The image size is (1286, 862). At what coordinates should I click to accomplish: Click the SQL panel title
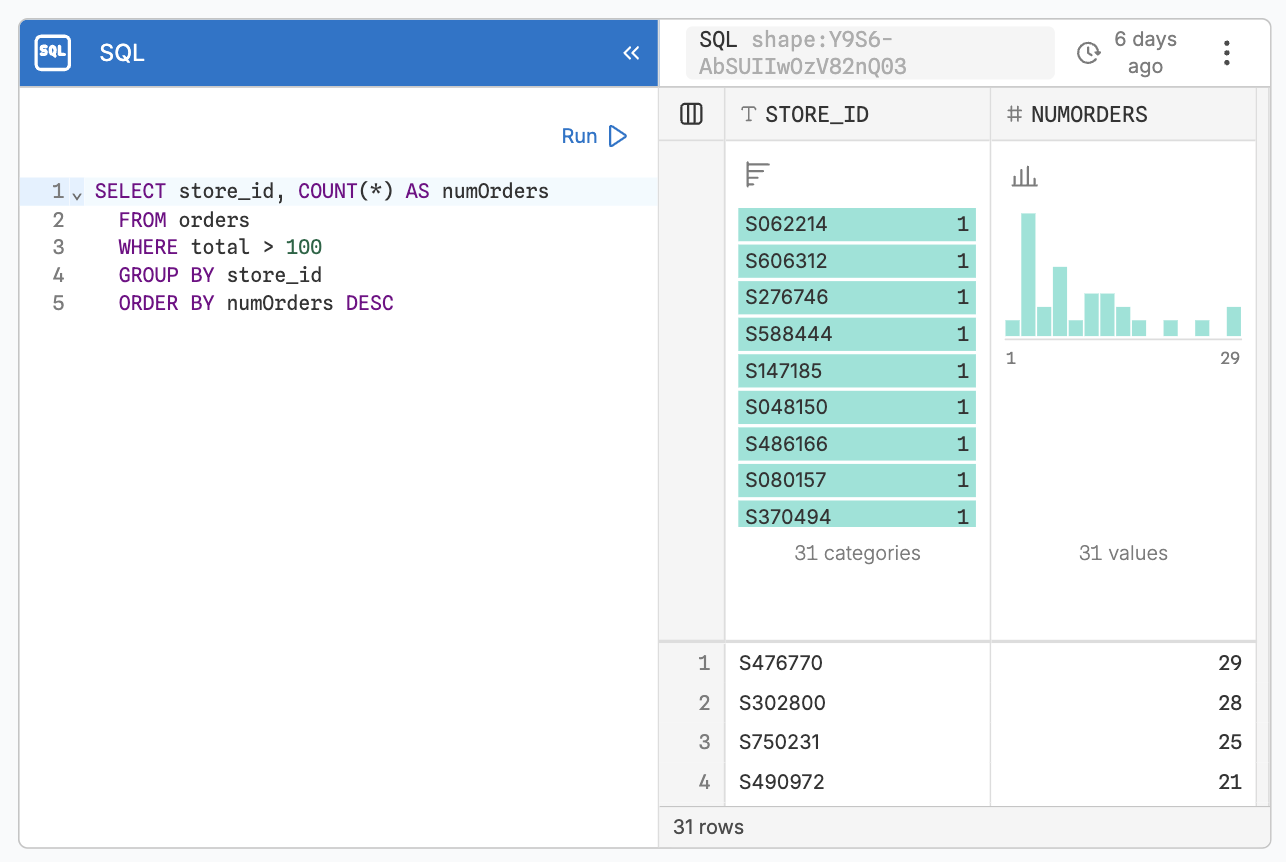click(x=122, y=53)
